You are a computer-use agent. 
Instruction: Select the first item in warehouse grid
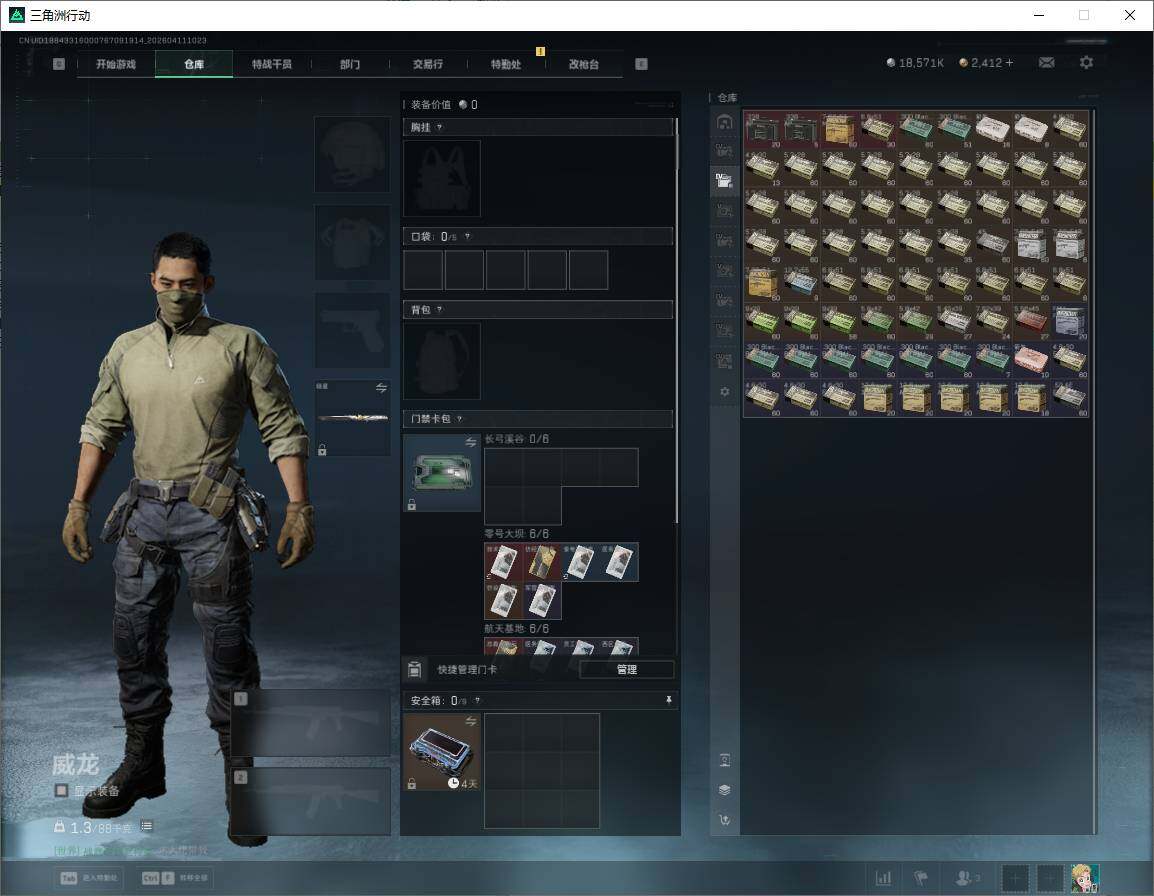(x=762, y=130)
